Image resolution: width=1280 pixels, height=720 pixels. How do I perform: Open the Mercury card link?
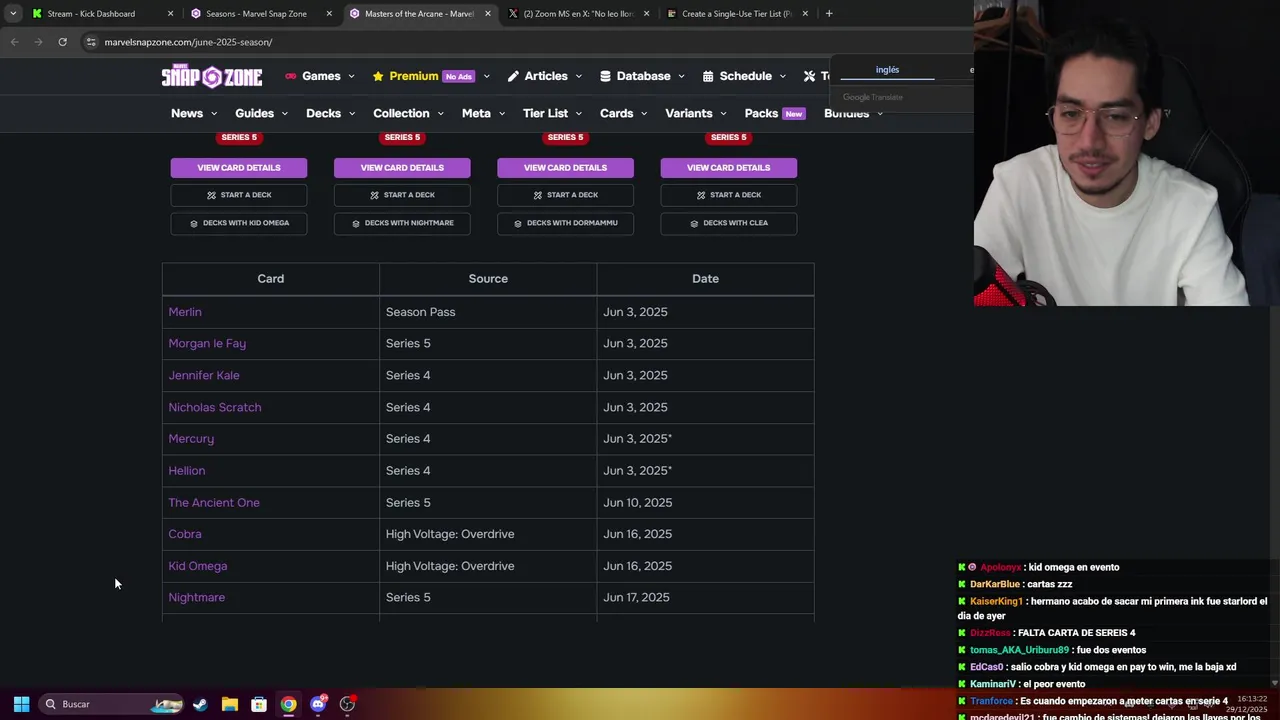coord(191,438)
